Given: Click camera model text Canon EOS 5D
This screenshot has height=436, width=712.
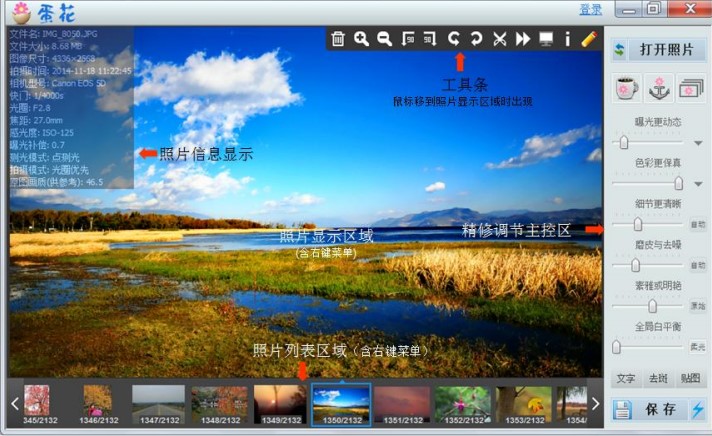Looking at the screenshot, I should click(x=79, y=83).
